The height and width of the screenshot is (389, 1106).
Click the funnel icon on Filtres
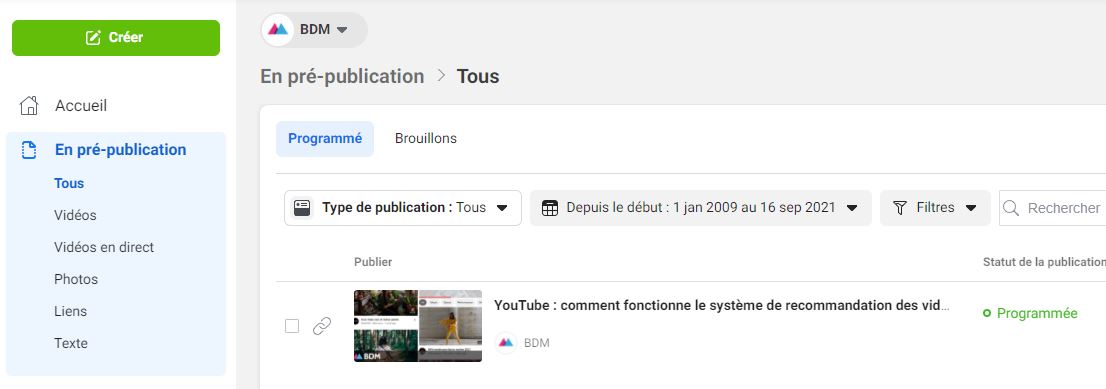coord(900,208)
